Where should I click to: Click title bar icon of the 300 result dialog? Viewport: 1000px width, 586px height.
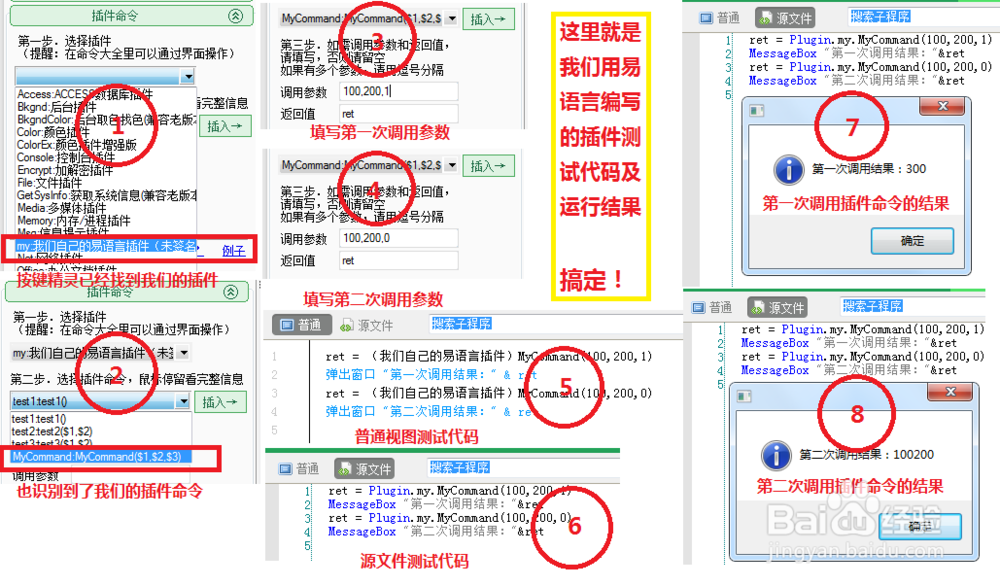[x=757, y=111]
